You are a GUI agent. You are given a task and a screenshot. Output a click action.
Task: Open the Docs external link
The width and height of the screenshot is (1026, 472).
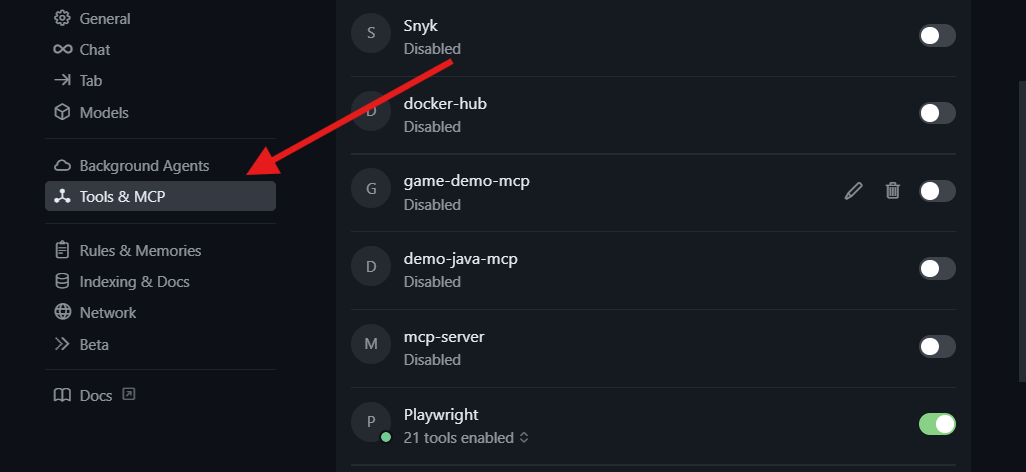96,395
